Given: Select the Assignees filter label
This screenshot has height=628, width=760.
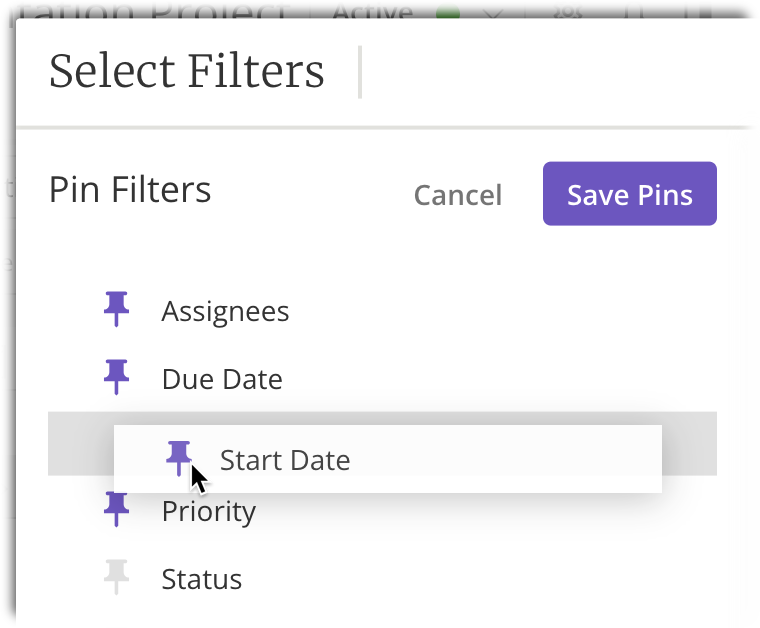Looking at the screenshot, I should point(225,311).
